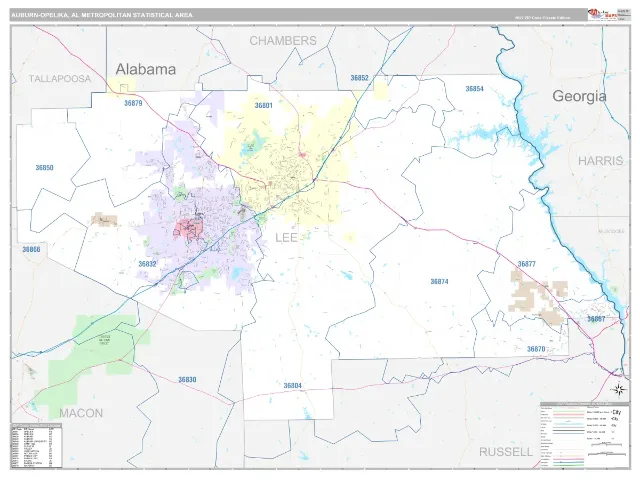Click the HARRIS county label
Screen dimensions: 640x480
600,161
